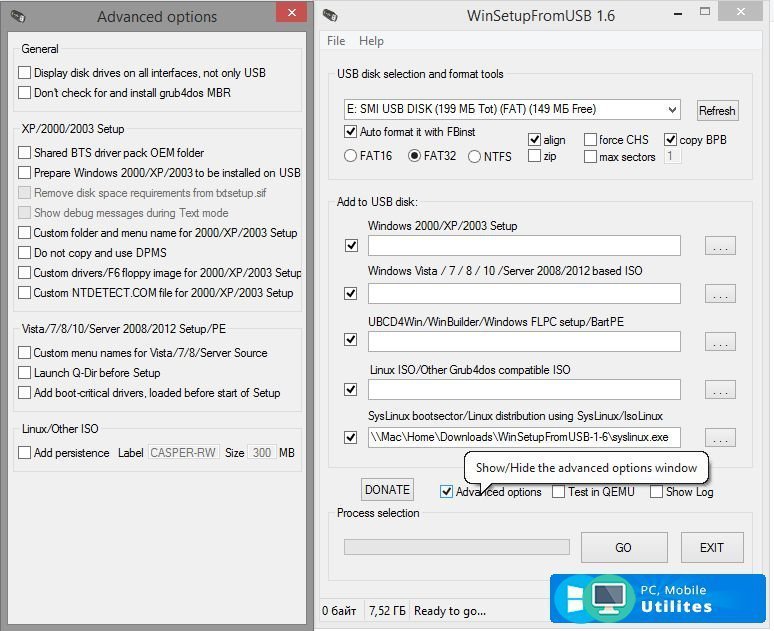The image size is (774, 631).
Task: Click the Windows 2000/XP/2003 Setup path field
Action: [x=524, y=246]
